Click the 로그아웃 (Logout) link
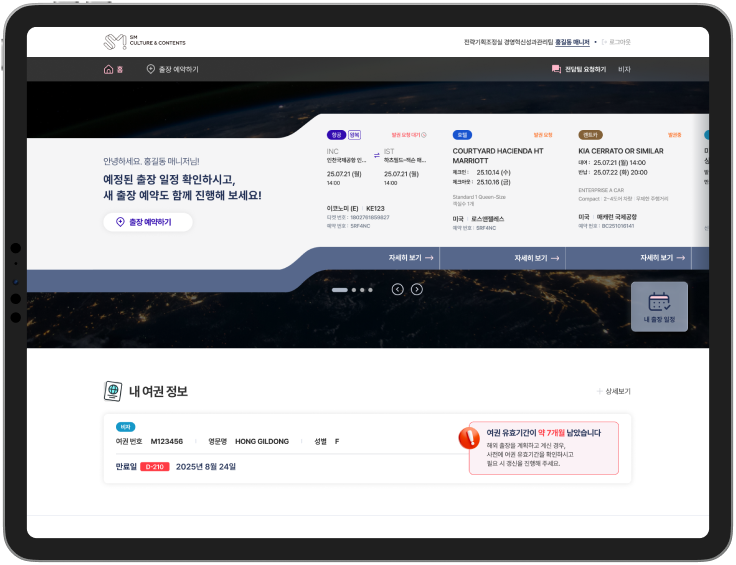The height and width of the screenshot is (565, 736). 616,42
